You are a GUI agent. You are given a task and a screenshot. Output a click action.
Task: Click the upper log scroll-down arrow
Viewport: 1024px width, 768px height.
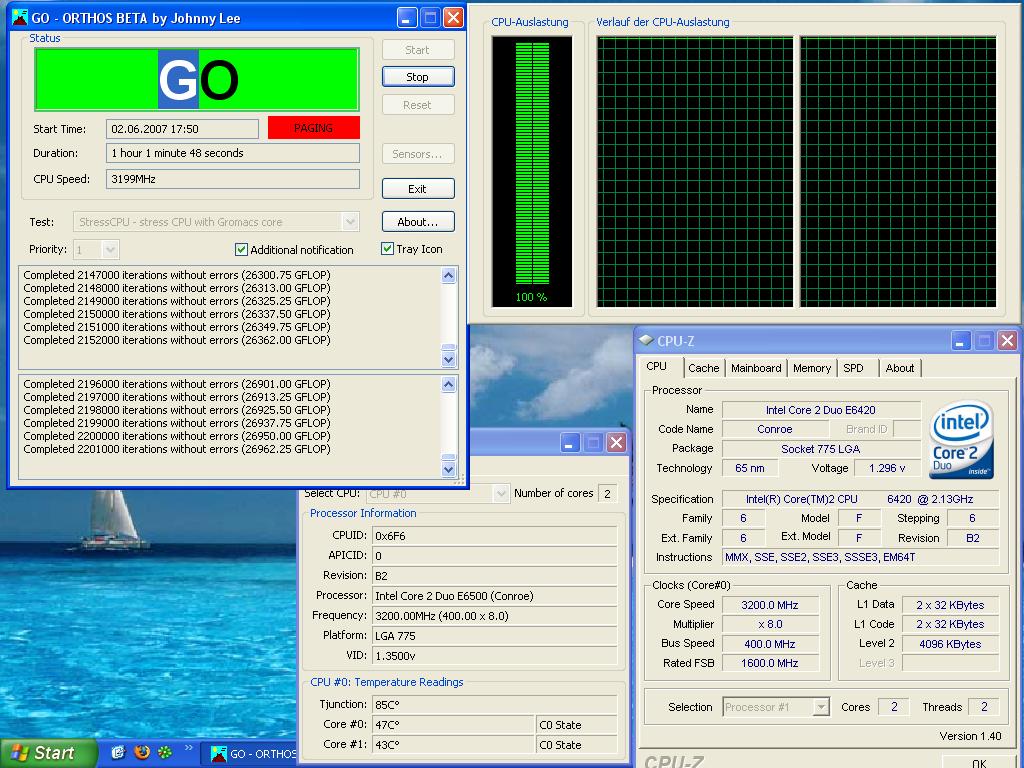(448, 359)
